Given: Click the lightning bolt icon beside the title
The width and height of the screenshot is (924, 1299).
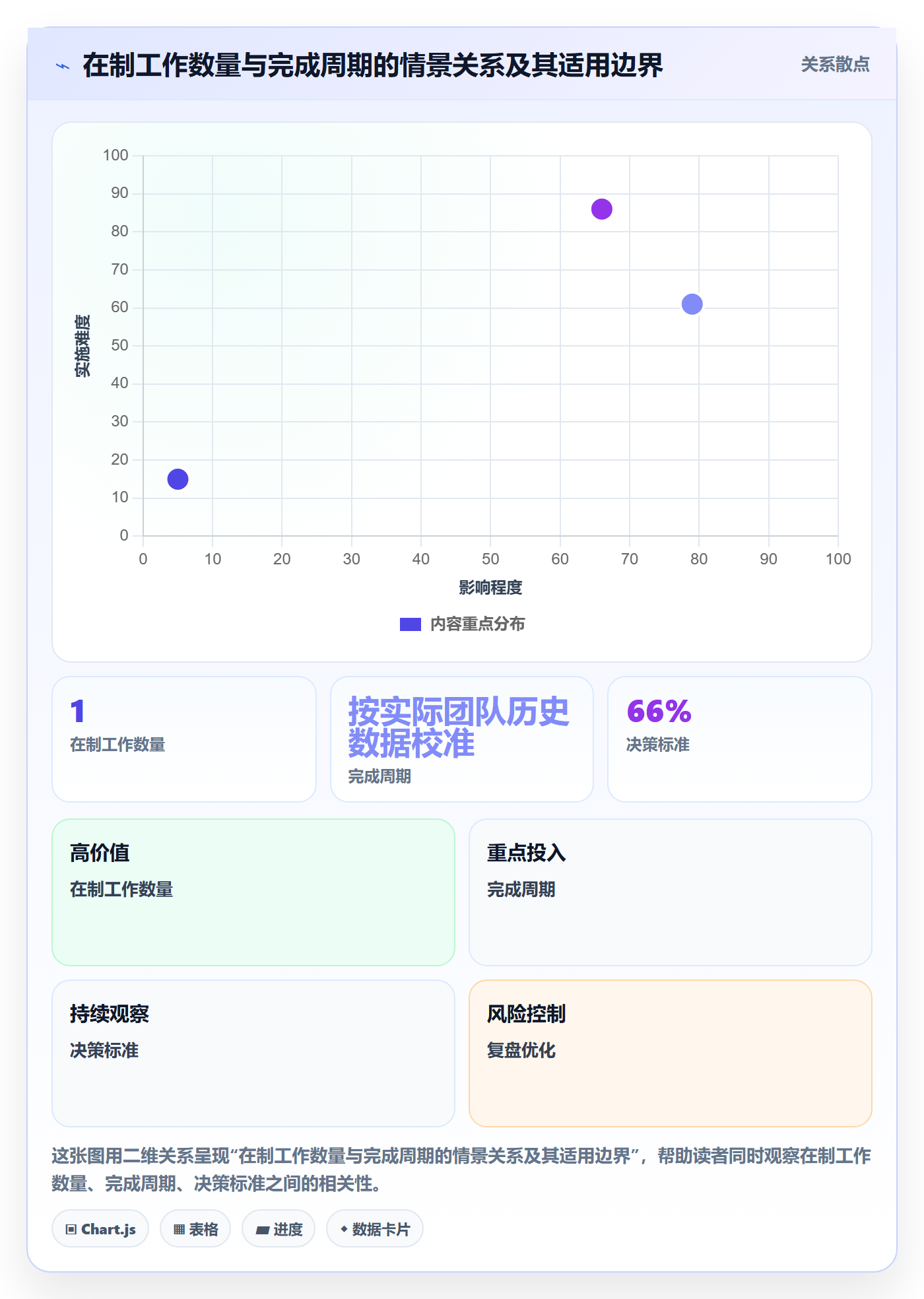Looking at the screenshot, I should [63, 66].
